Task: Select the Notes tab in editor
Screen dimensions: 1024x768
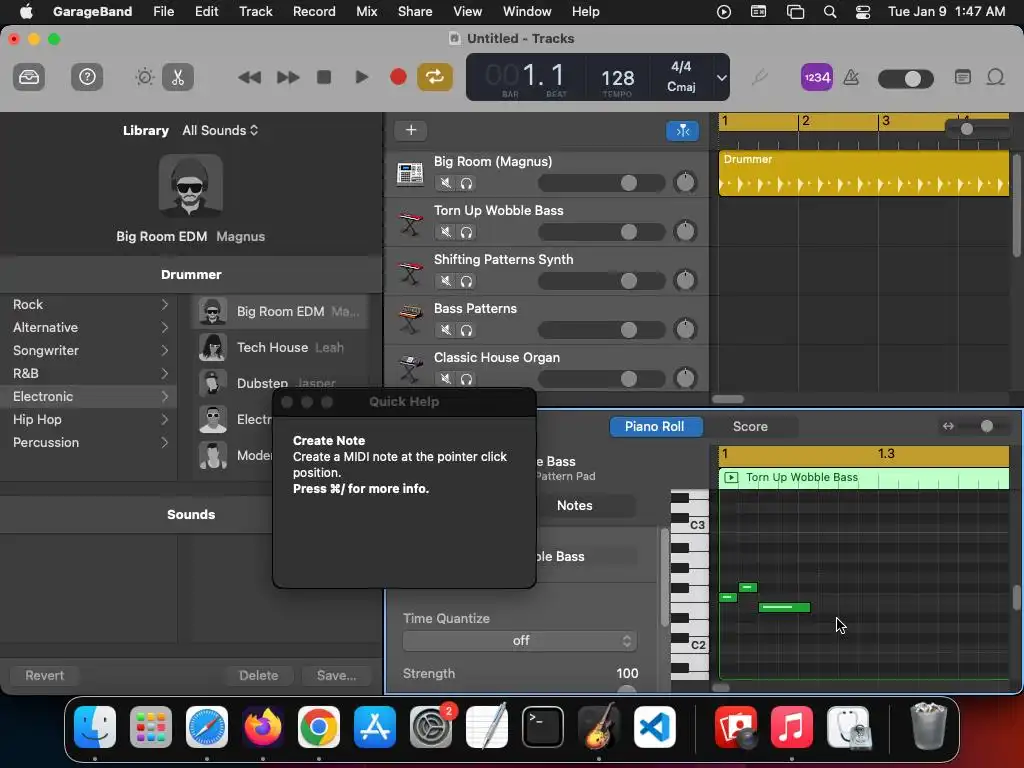Action: (x=574, y=505)
